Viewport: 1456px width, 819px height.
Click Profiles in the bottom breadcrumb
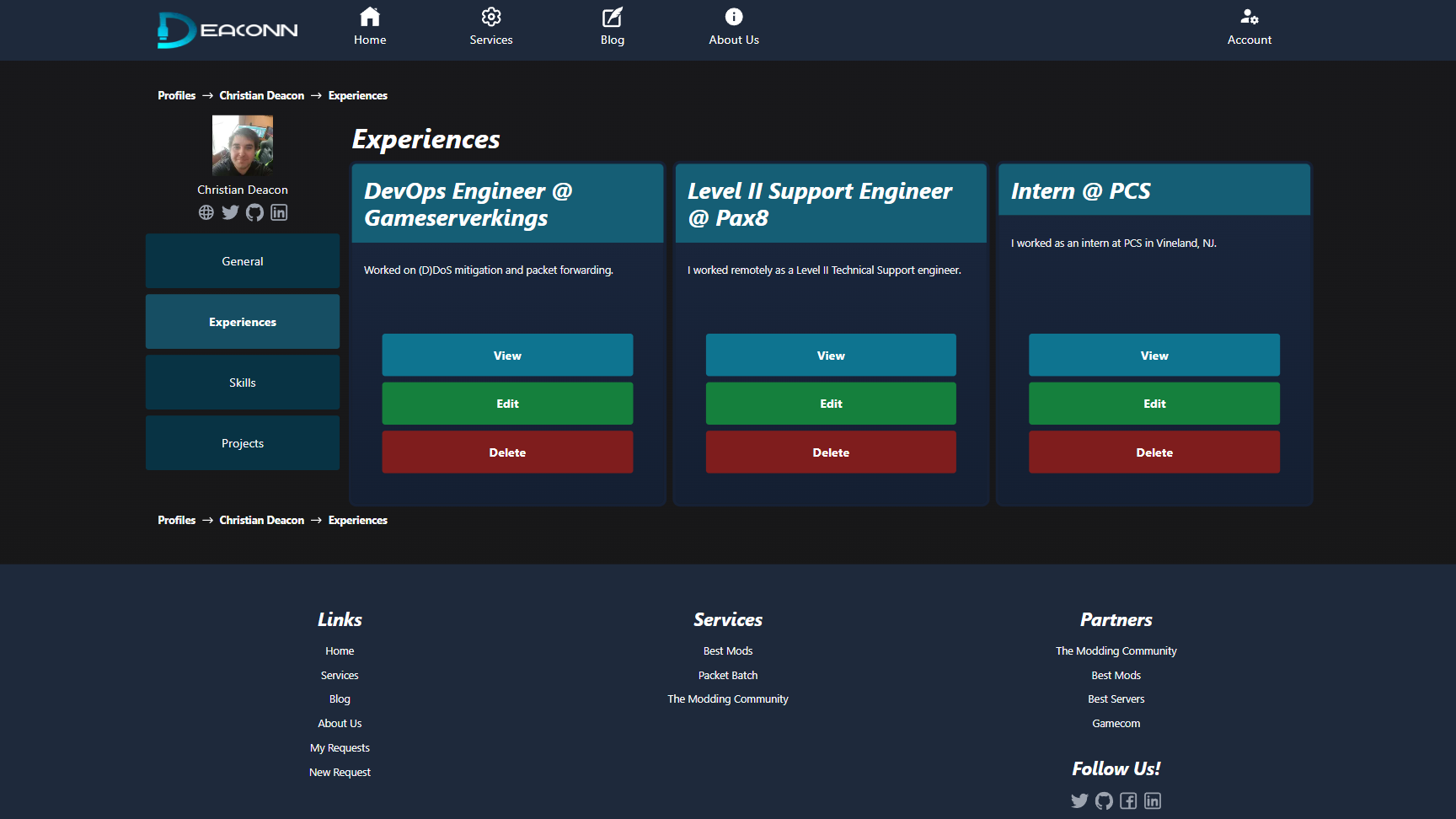pyautogui.click(x=177, y=520)
